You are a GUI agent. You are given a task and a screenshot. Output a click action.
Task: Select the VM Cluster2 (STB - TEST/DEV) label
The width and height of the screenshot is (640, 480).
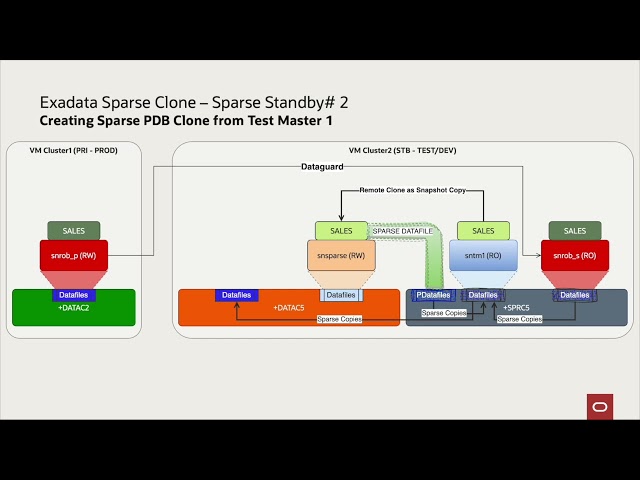[x=402, y=150]
